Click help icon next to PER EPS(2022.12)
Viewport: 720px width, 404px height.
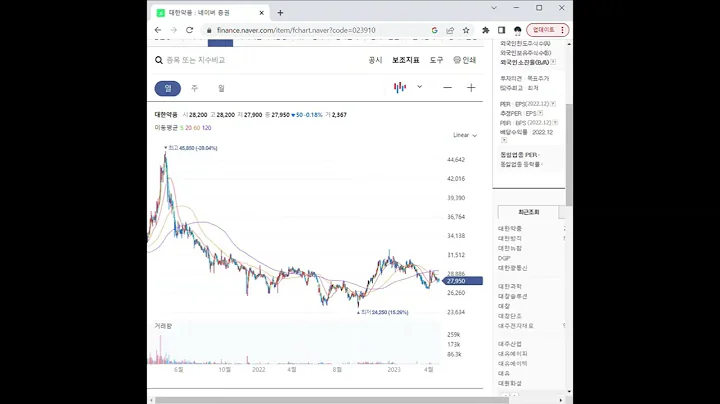click(553, 104)
